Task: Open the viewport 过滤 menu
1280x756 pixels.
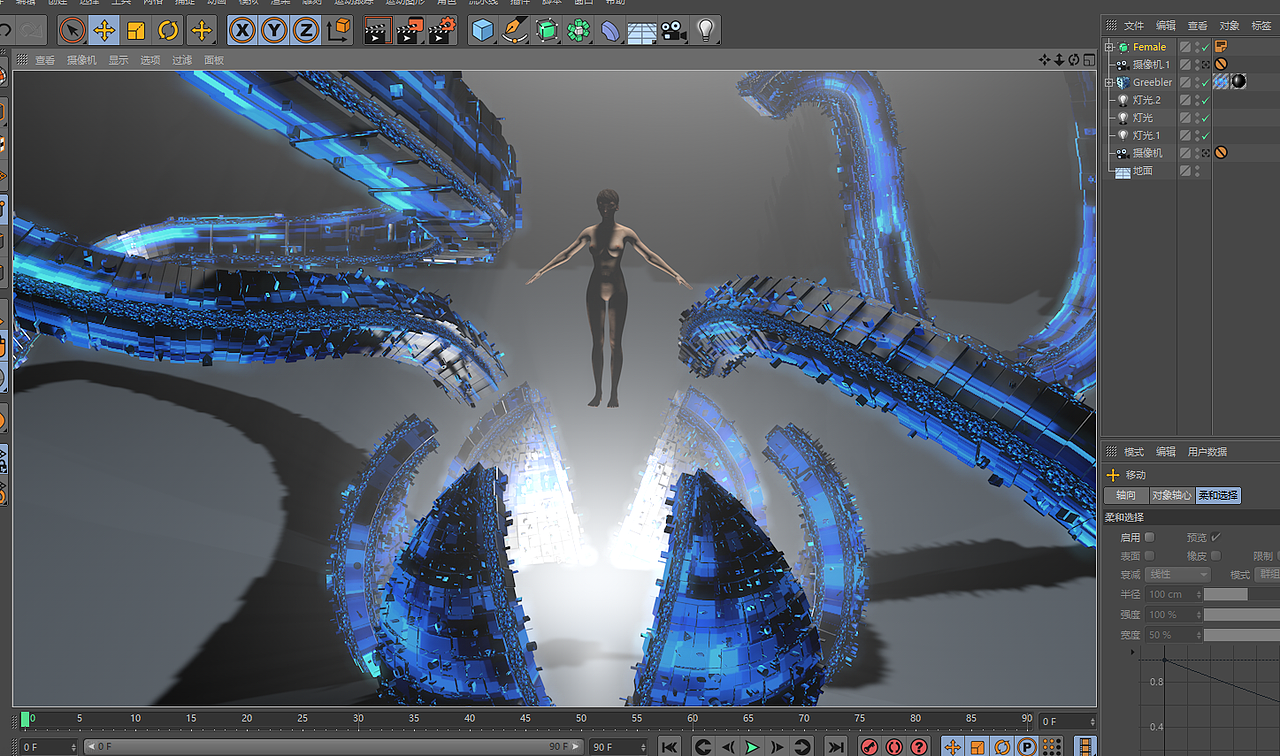Action: point(182,60)
